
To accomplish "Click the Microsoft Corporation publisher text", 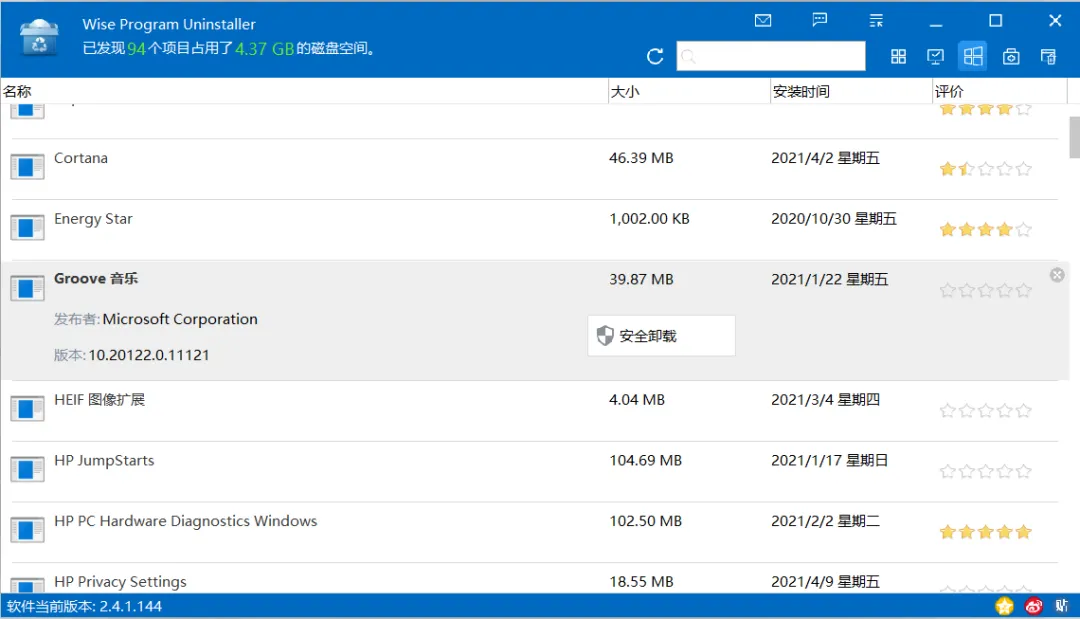I will click(x=180, y=319).
